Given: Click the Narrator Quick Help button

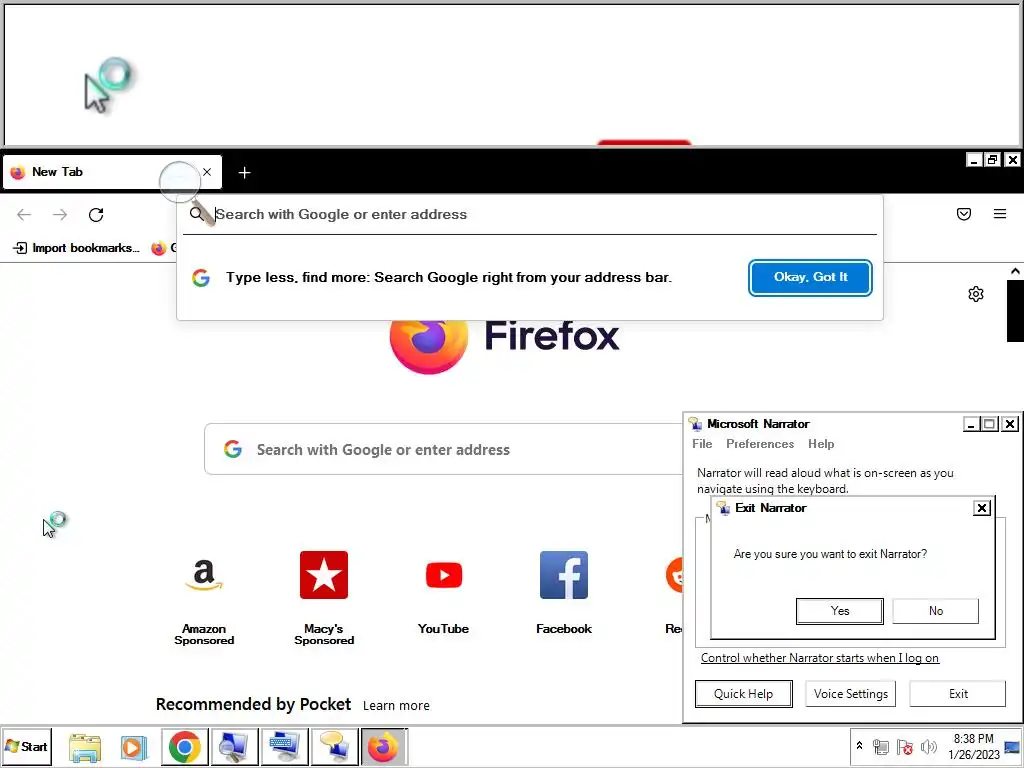Looking at the screenshot, I should [743, 694].
